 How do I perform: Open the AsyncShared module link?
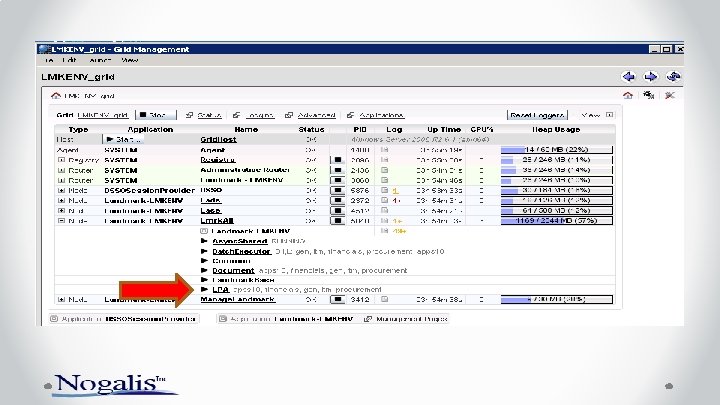coord(239,241)
